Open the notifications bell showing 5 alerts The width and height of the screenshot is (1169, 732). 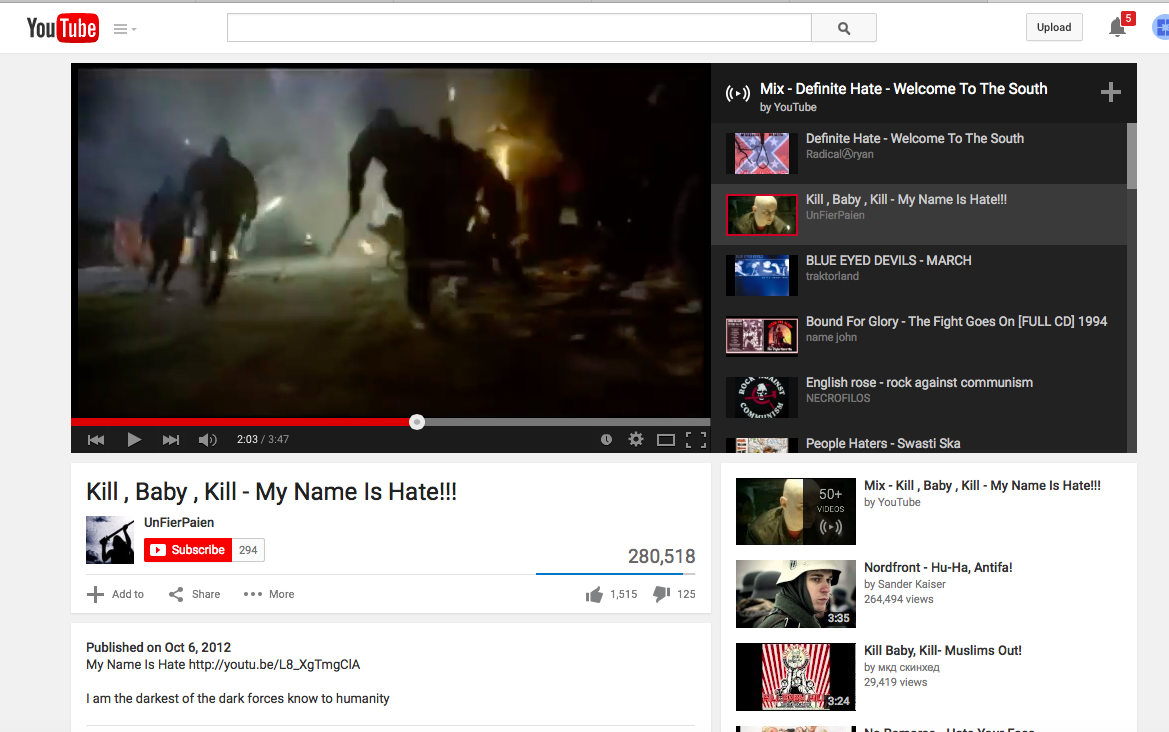[1118, 28]
